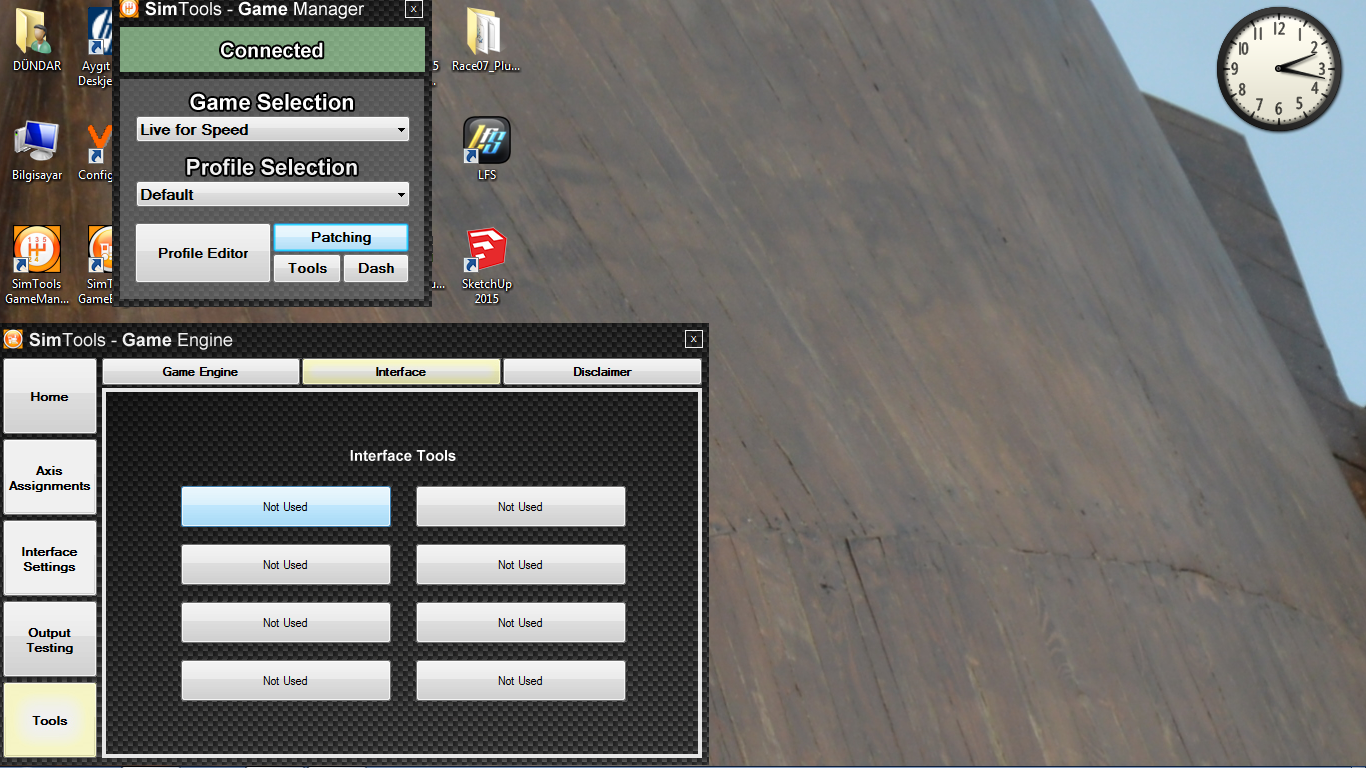This screenshot has height=768, width=1366.
Task: Click the highlighted blue Not Used button
Action: pyautogui.click(x=286, y=507)
